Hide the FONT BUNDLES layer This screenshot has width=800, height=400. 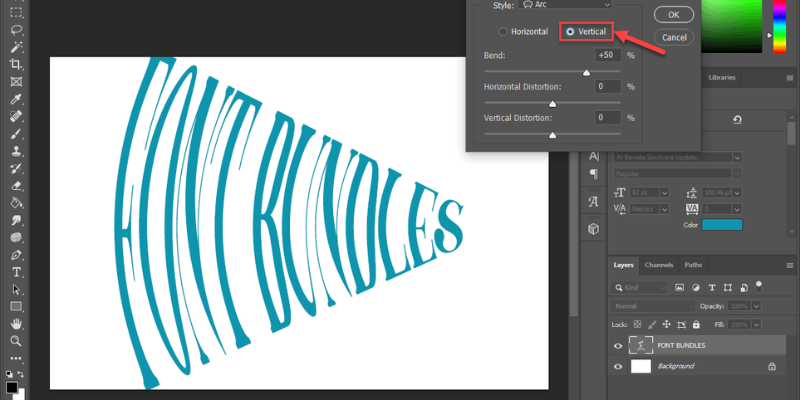point(617,346)
